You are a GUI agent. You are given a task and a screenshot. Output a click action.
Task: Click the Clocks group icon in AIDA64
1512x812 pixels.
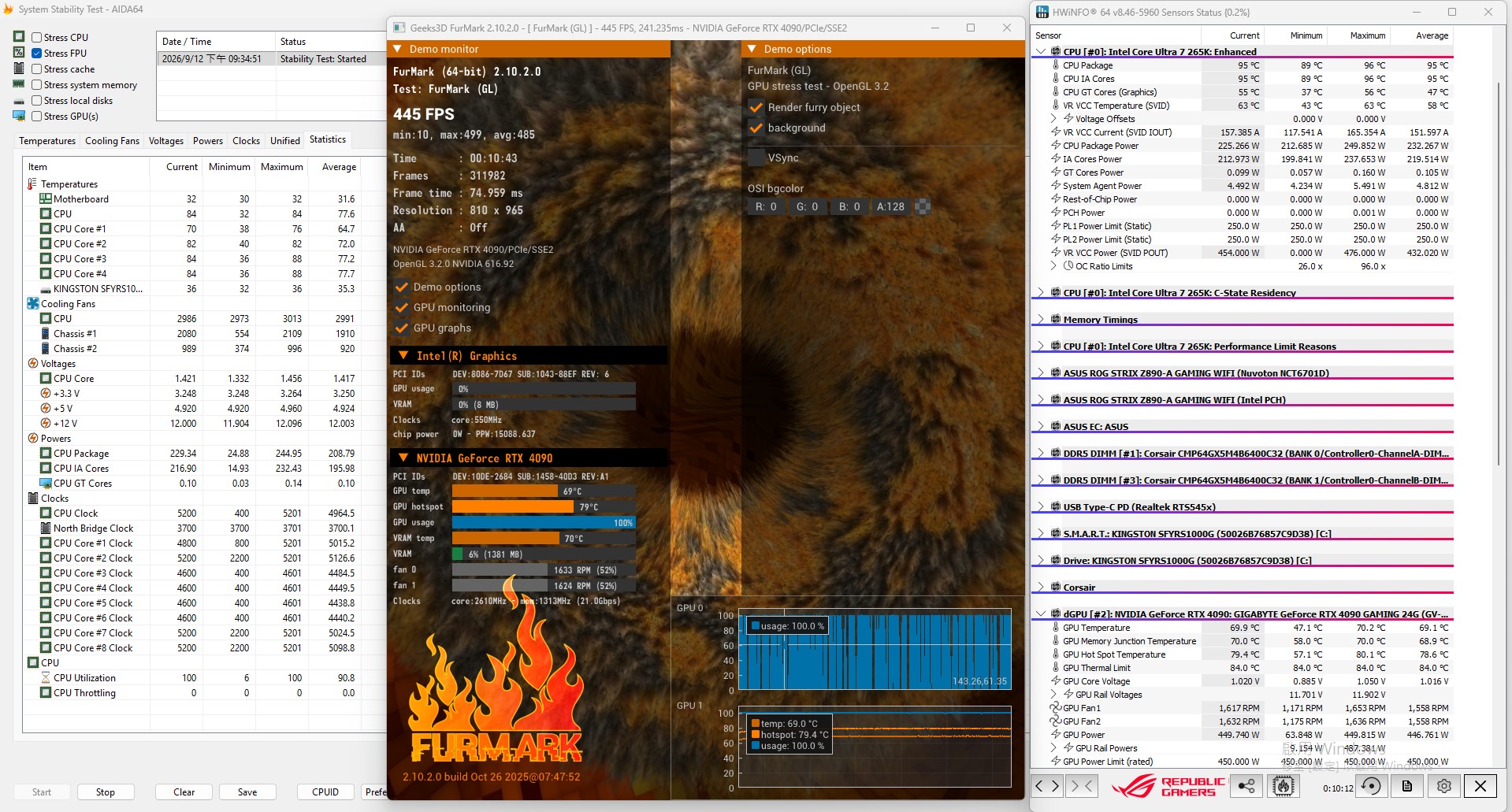tap(33, 498)
